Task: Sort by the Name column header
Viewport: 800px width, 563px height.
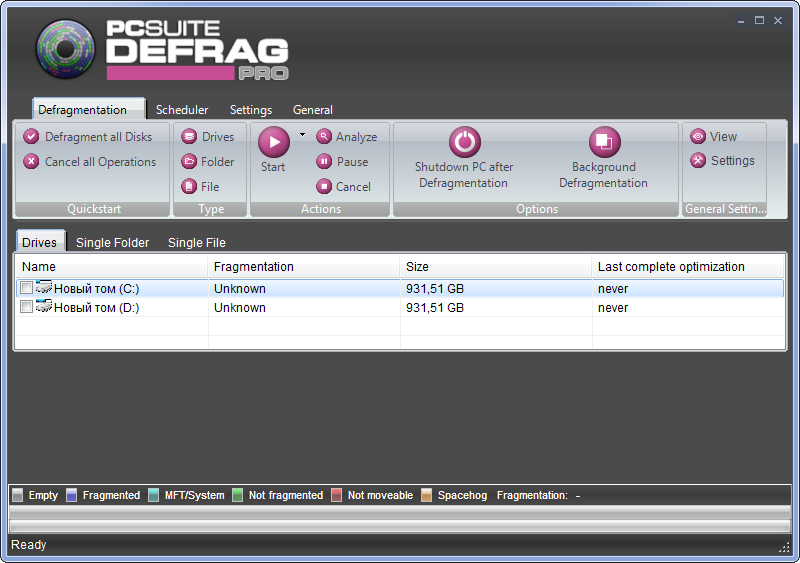Action: coord(112,266)
